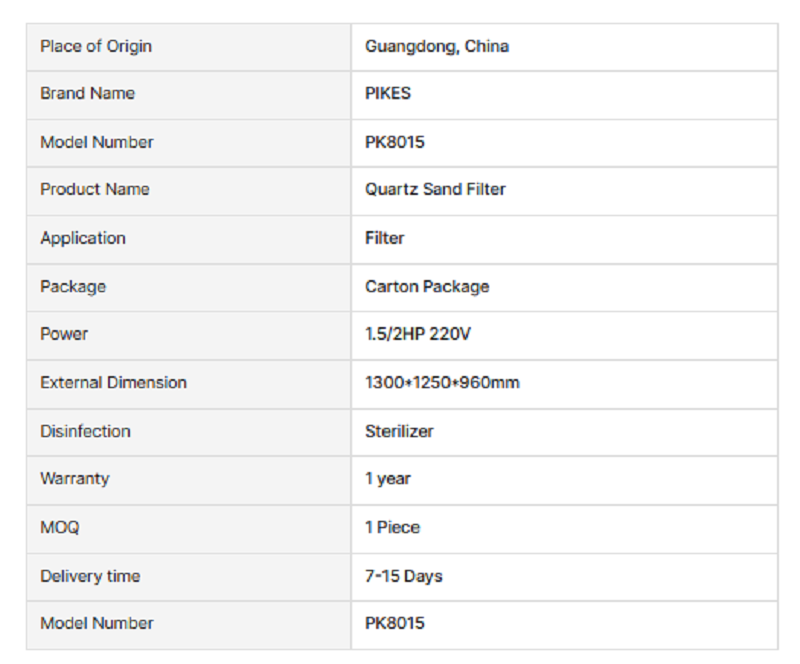This screenshot has width=800, height=664.
Task: Click the "MOQ" label cell
Action: (x=59, y=527)
